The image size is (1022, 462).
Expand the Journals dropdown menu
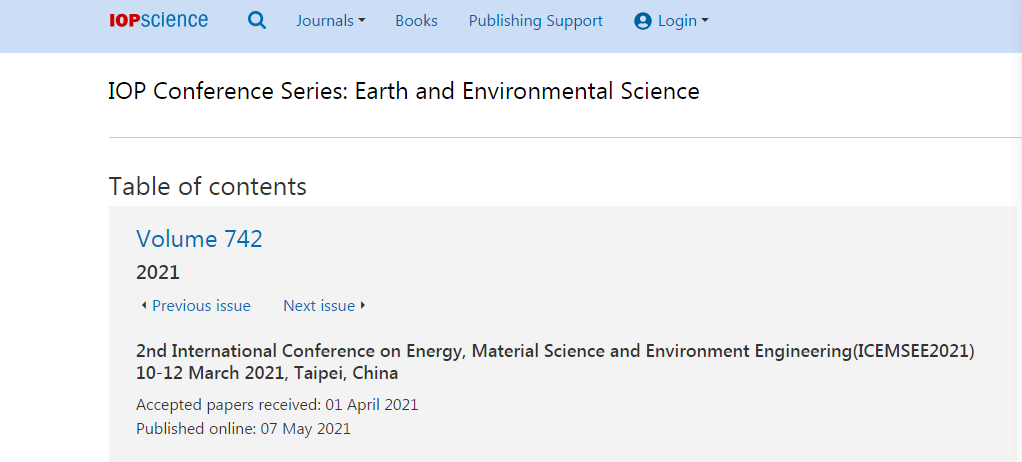click(x=330, y=21)
